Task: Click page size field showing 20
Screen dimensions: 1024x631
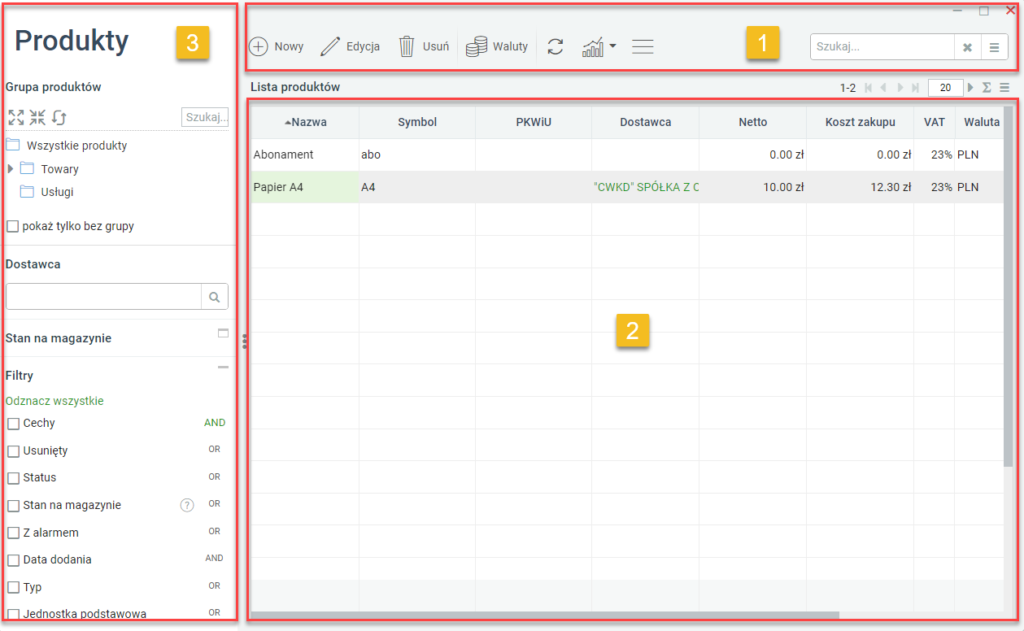Action: click(945, 88)
